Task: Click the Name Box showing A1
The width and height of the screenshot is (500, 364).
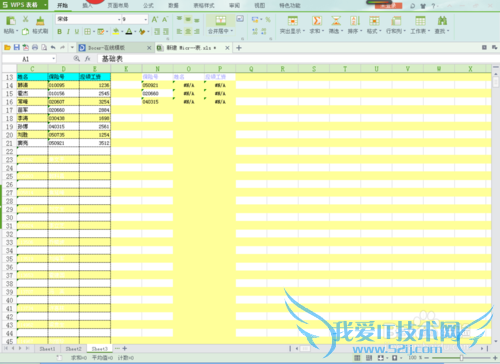Action: (29, 59)
